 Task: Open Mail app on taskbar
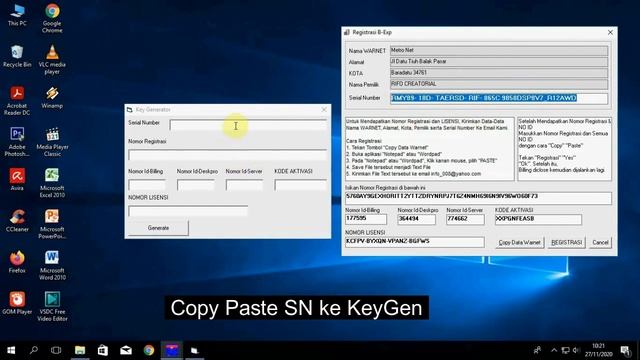pos(126,350)
